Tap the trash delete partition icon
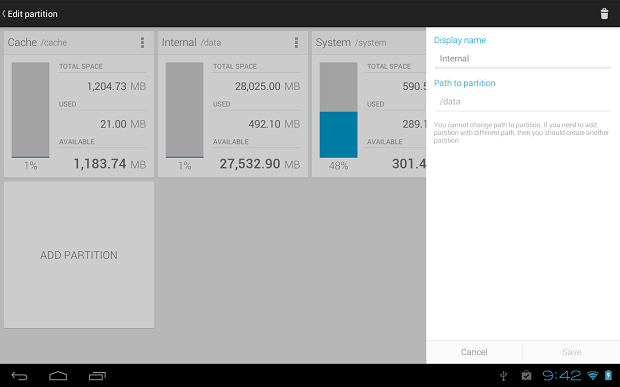Viewport: 620px width, 387px height. [604, 13]
